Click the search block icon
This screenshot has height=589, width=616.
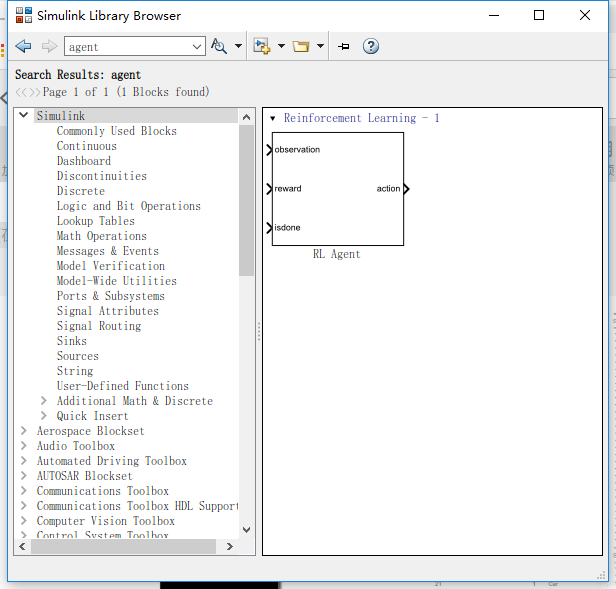pos(219,46)
